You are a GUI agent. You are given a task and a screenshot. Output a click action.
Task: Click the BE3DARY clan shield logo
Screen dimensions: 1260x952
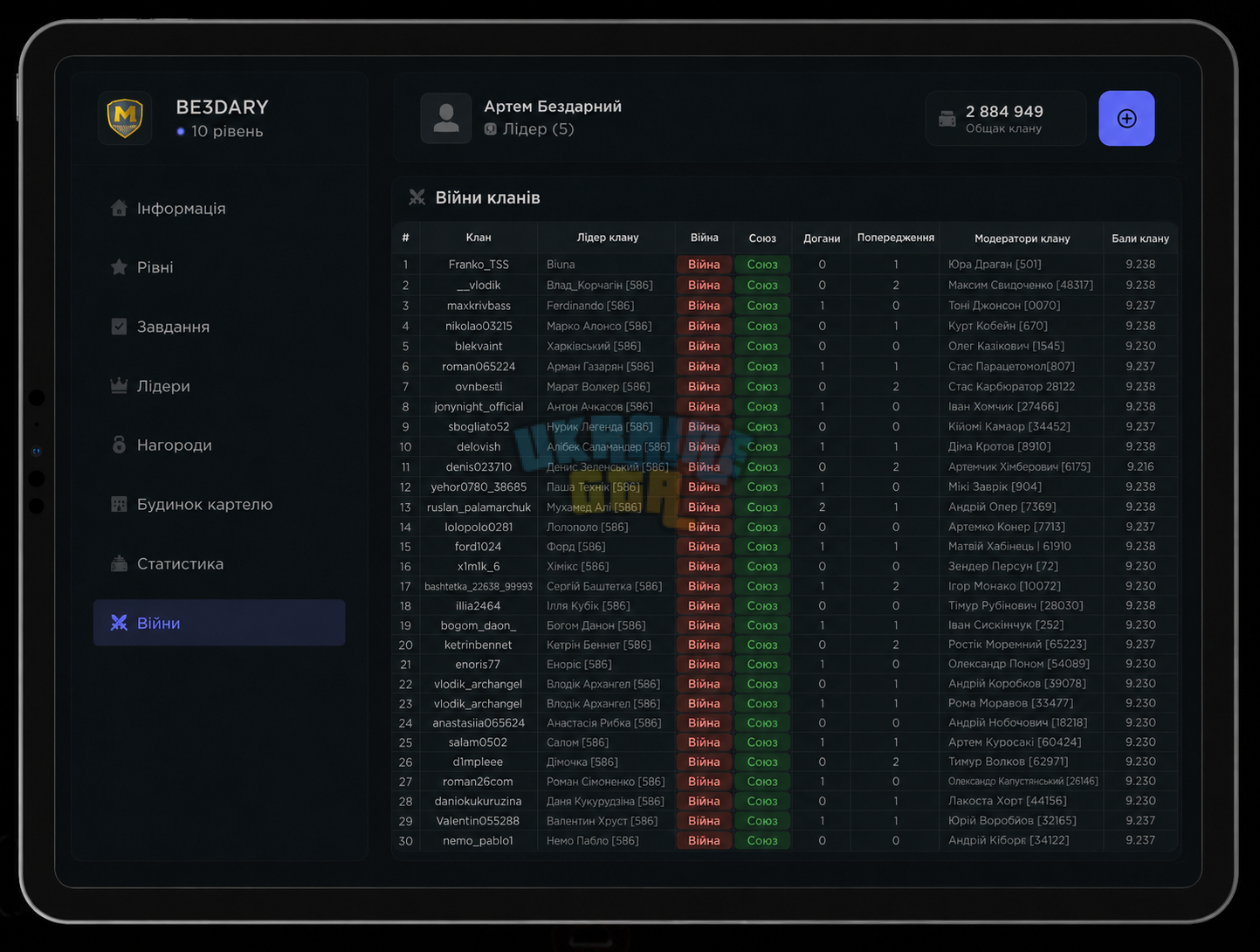[x=125, y=118]
